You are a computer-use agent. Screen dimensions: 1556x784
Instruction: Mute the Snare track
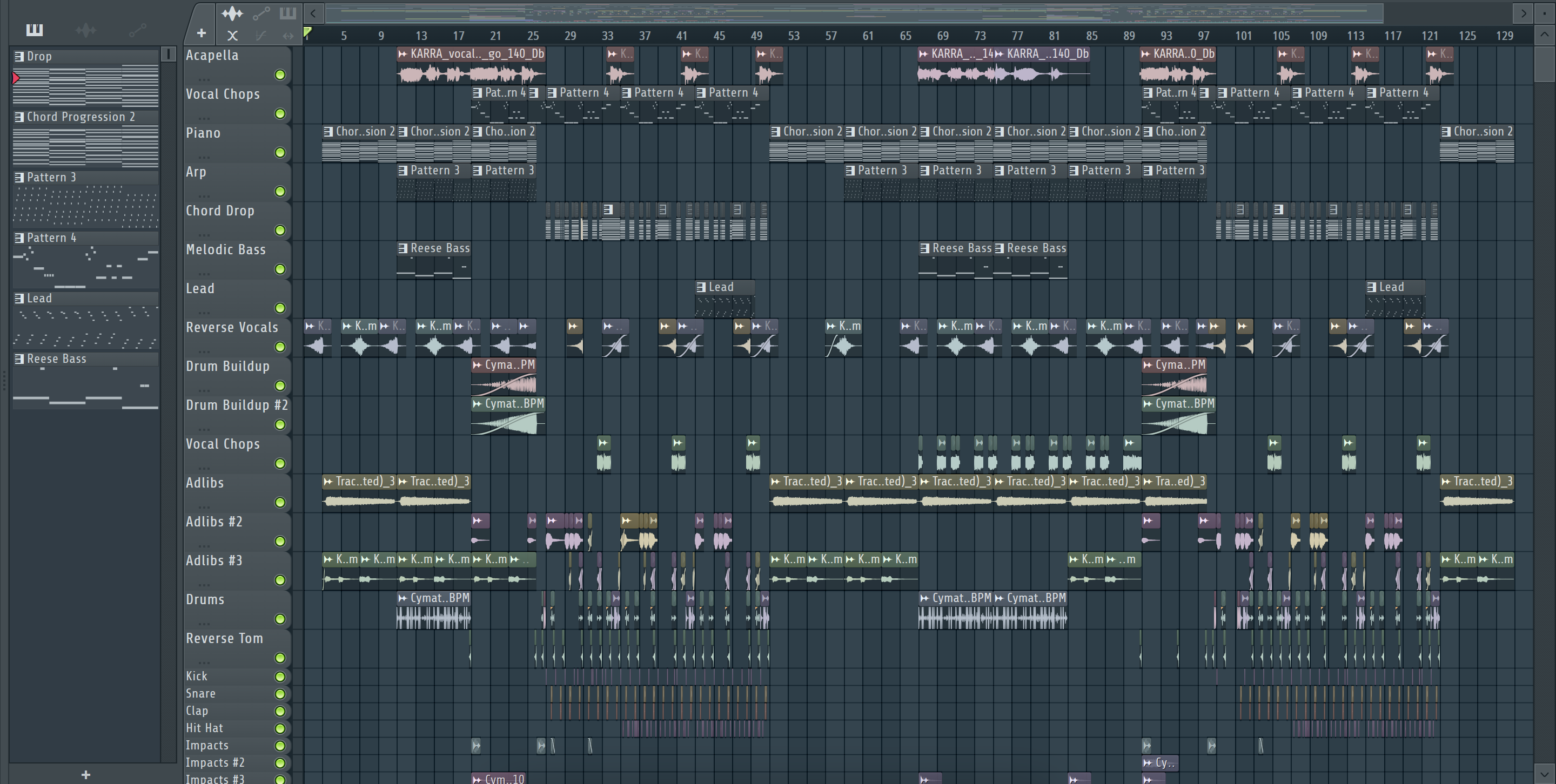[280, 694]
